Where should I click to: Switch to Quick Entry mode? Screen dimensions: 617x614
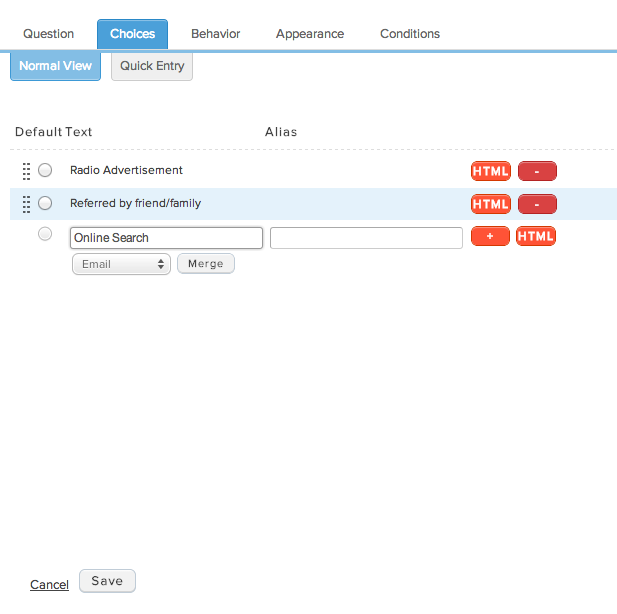coord(152,66)
